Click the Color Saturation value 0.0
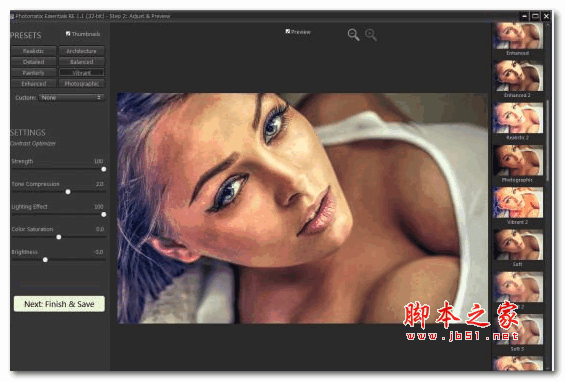Screen dimensions: 565x382 [100, 229]
